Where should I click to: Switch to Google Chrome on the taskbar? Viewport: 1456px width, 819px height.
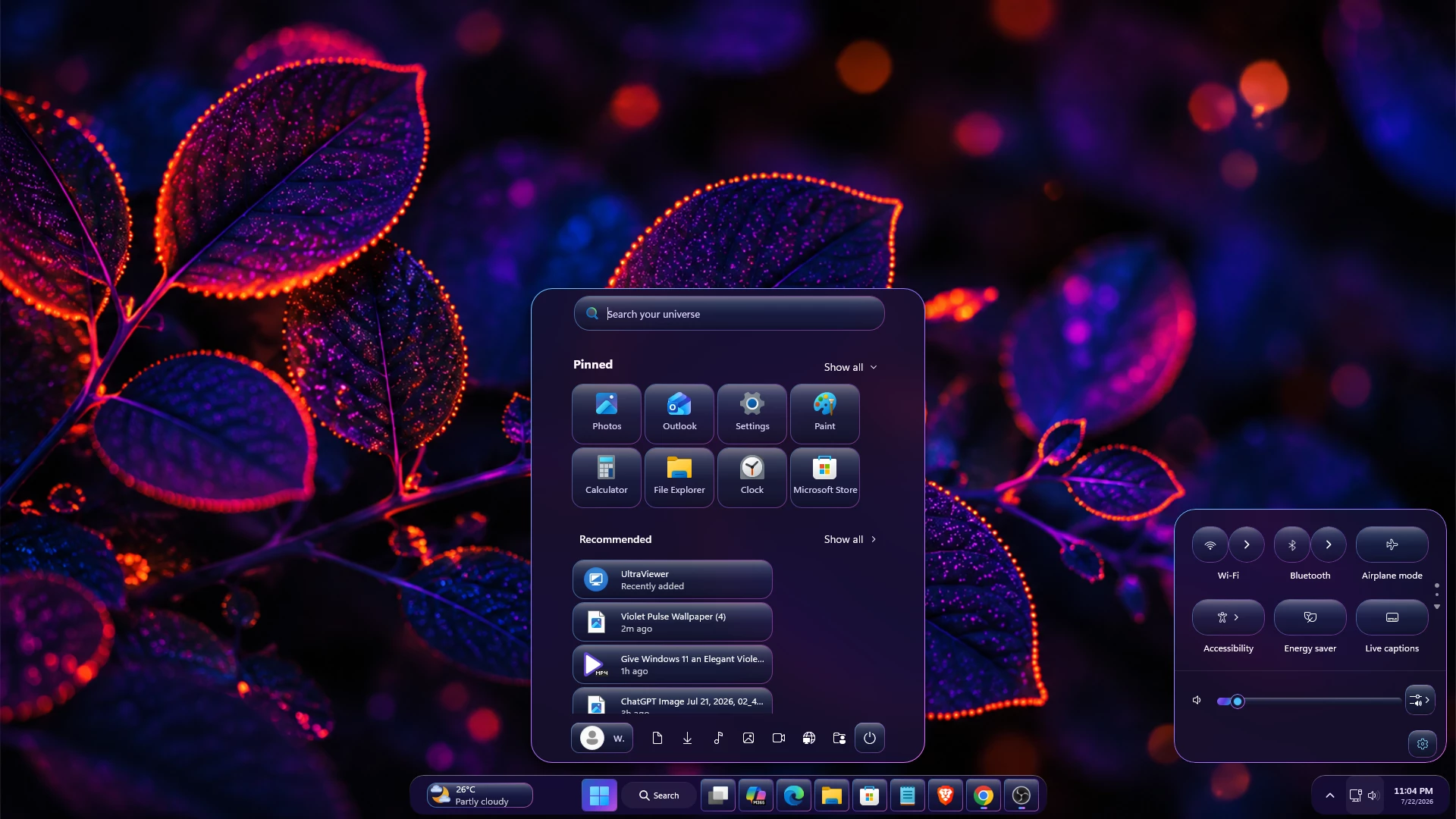pos(984,795)
